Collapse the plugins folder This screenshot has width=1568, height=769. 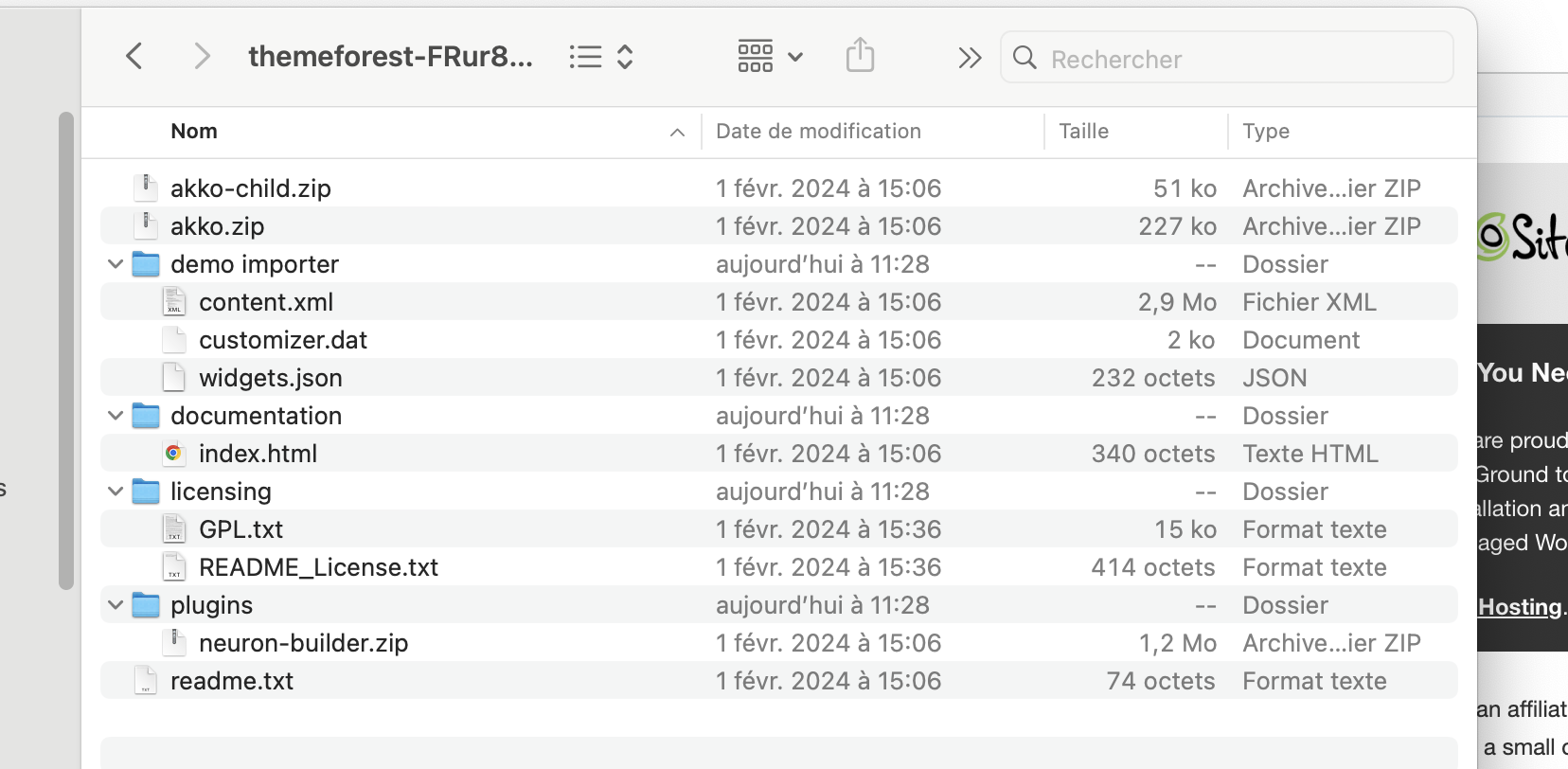pos(116,605)
